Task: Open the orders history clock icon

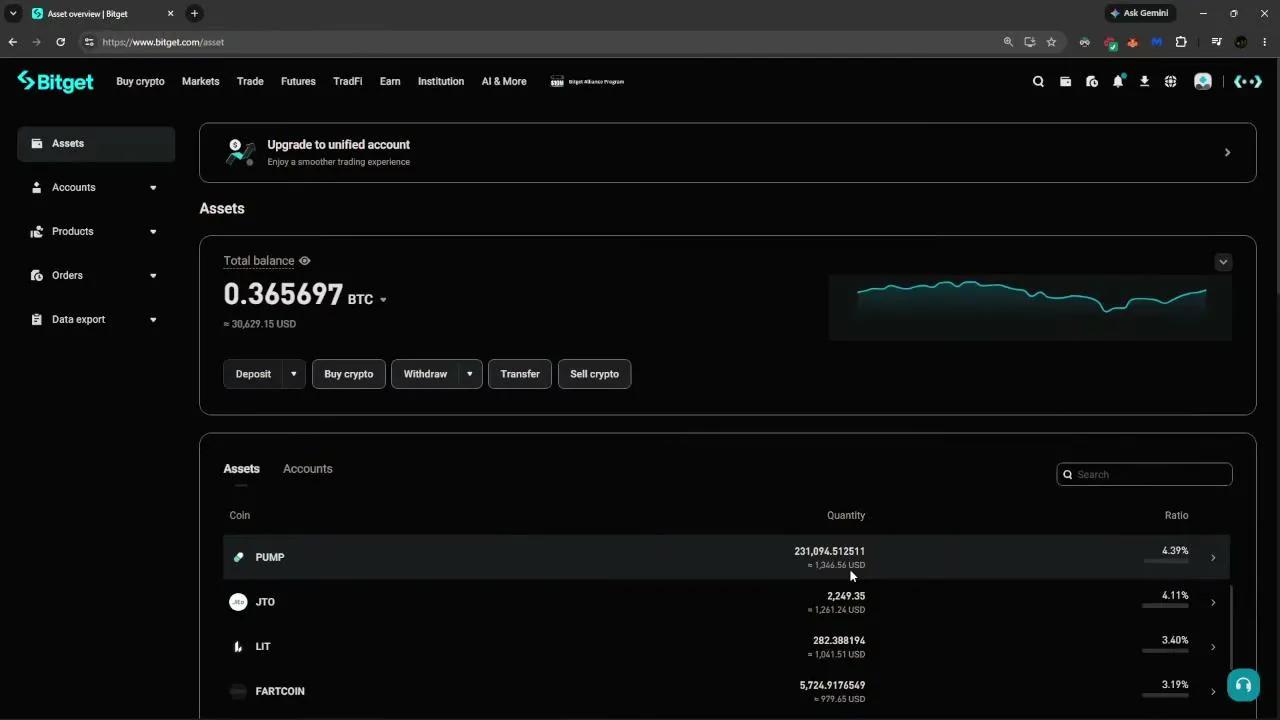Action: click(1092, 82)
